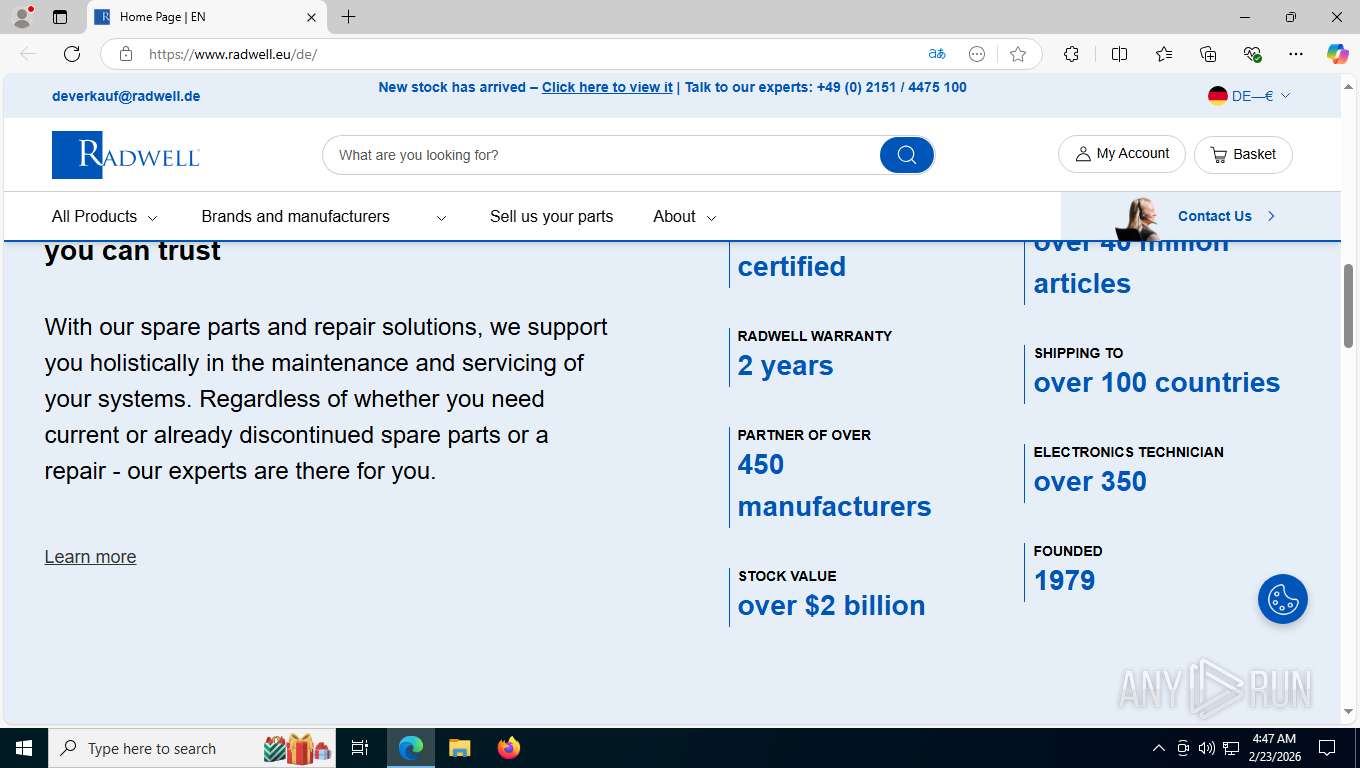This screenshot has height=768, width=1360.
Task: Click the page vertical scrollbar thumb
Action: pyautogui.click(x=1349, y=306)
